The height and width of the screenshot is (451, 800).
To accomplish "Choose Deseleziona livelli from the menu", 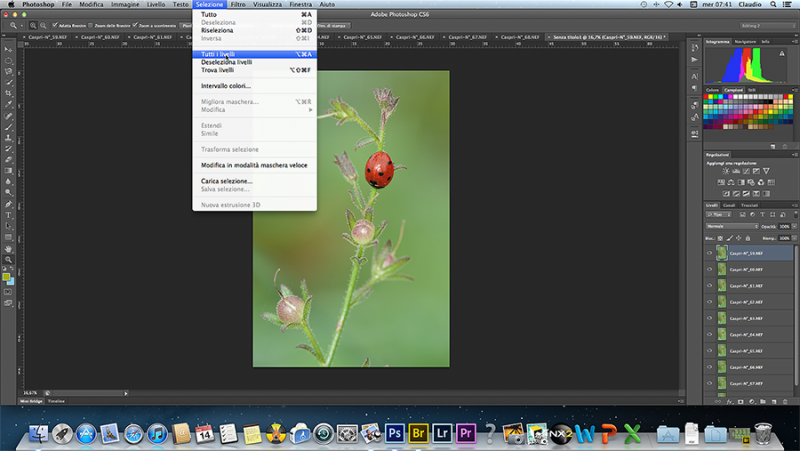I will pyautogui.click(x=255, y=62).
